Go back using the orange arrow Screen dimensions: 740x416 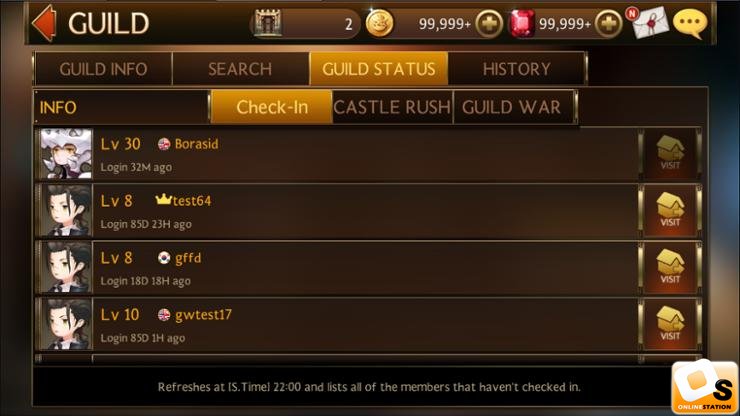[44, 24]
